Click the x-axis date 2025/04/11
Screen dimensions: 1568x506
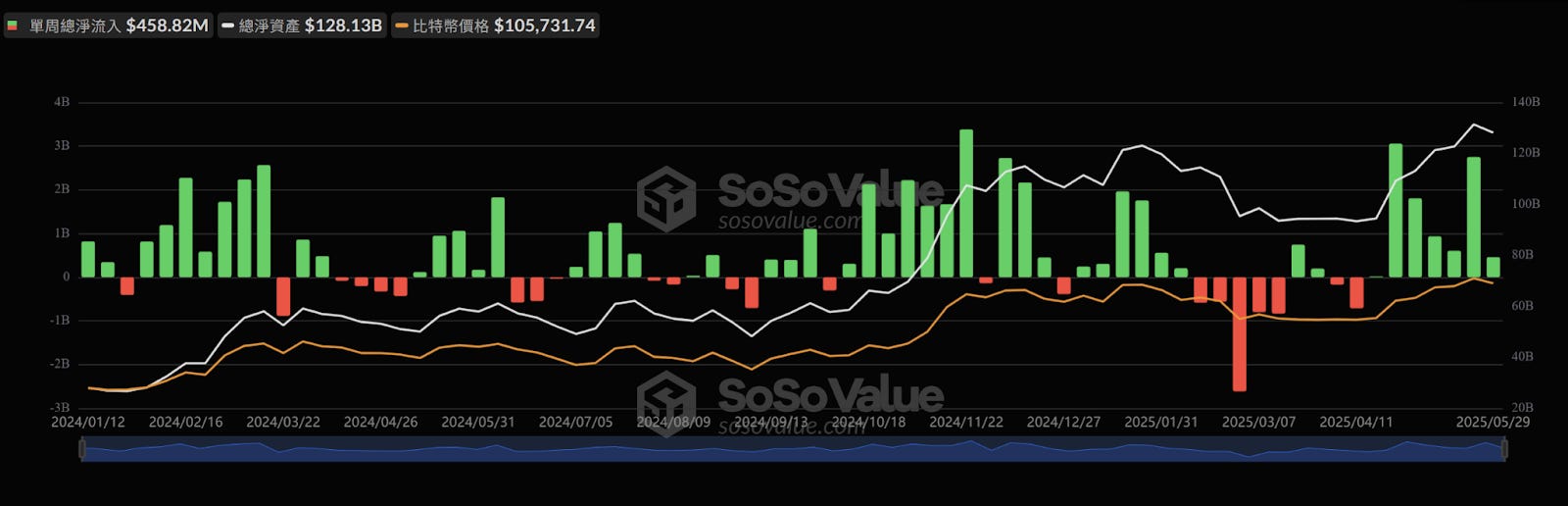(x=1356, y=422)
